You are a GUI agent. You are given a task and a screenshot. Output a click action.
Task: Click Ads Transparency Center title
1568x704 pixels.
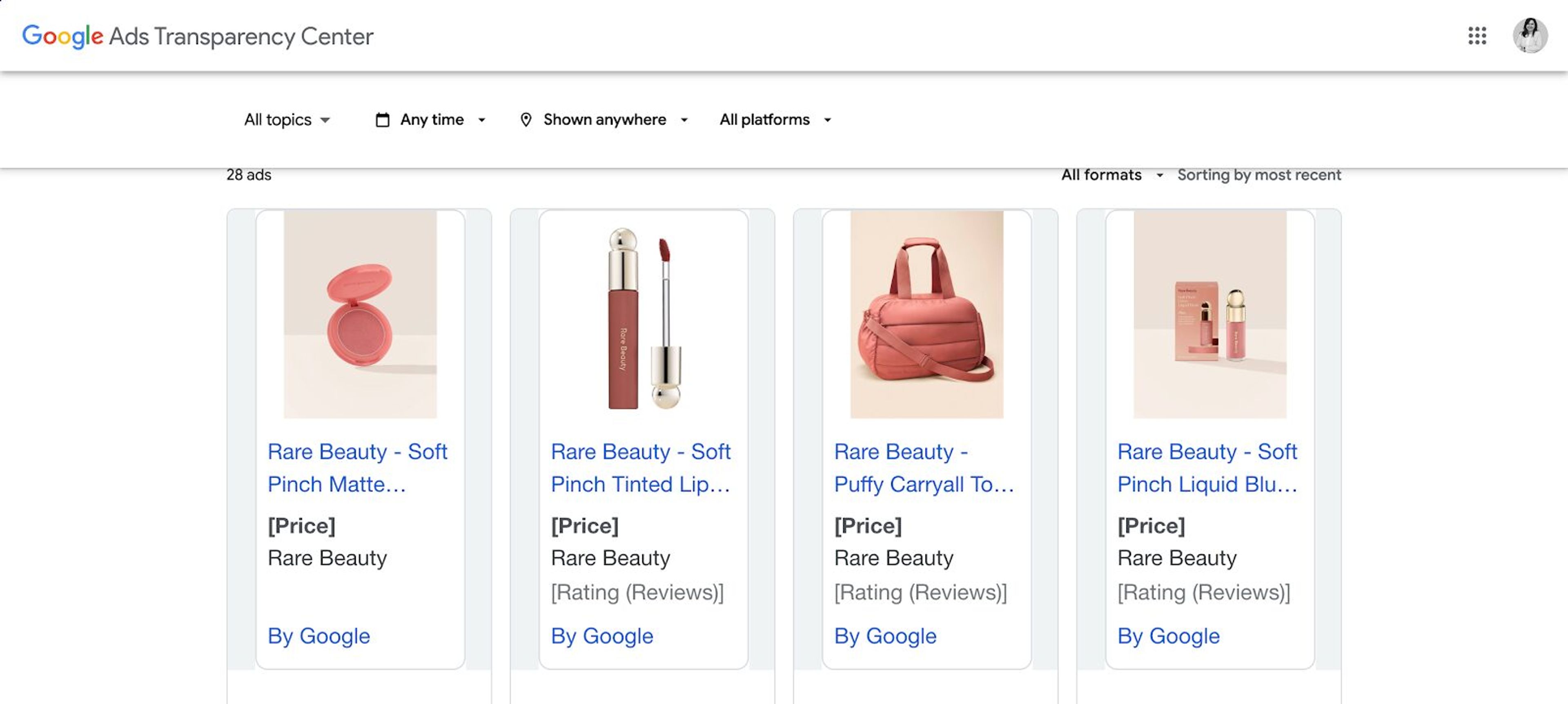pyautogui.click(x=241, y=36)
